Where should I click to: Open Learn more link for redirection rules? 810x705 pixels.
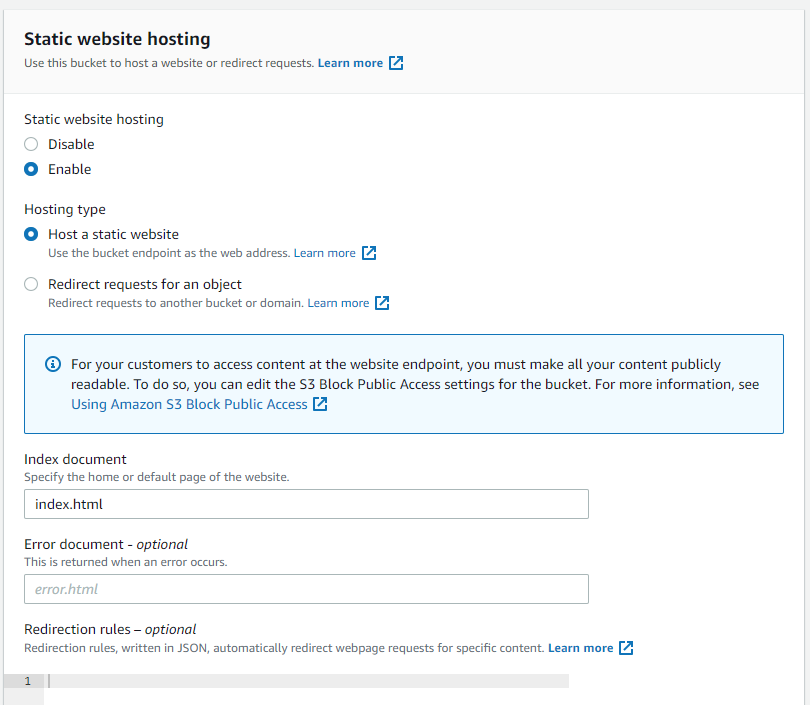(580, 648)
